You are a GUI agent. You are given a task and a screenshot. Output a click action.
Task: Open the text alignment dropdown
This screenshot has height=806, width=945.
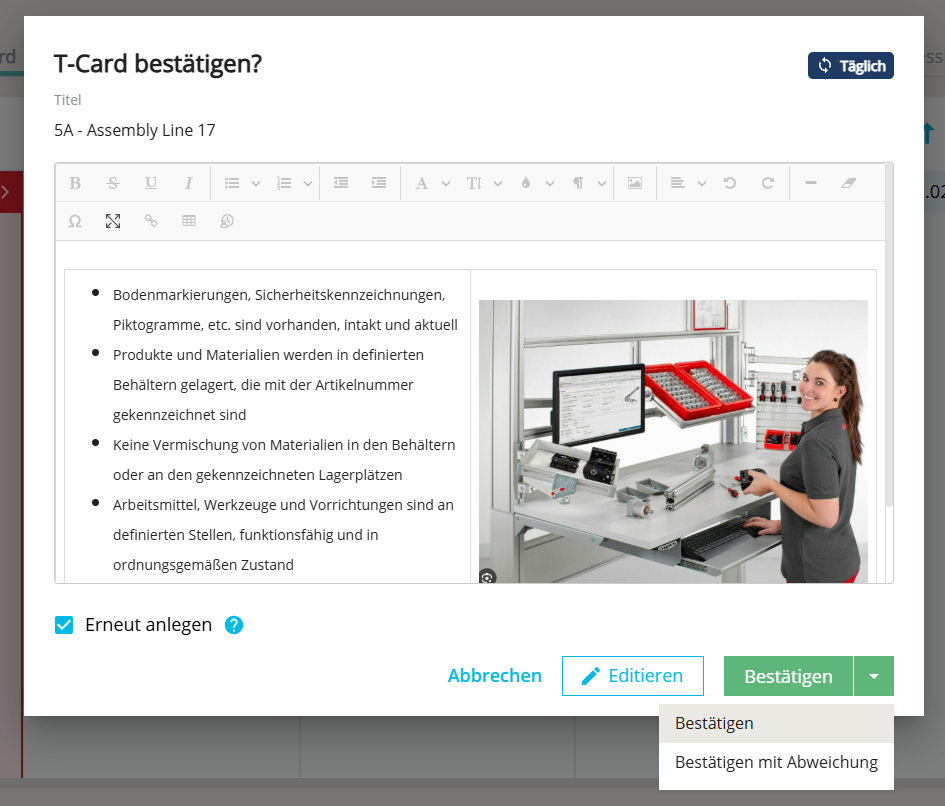click(x=701, y=184)
